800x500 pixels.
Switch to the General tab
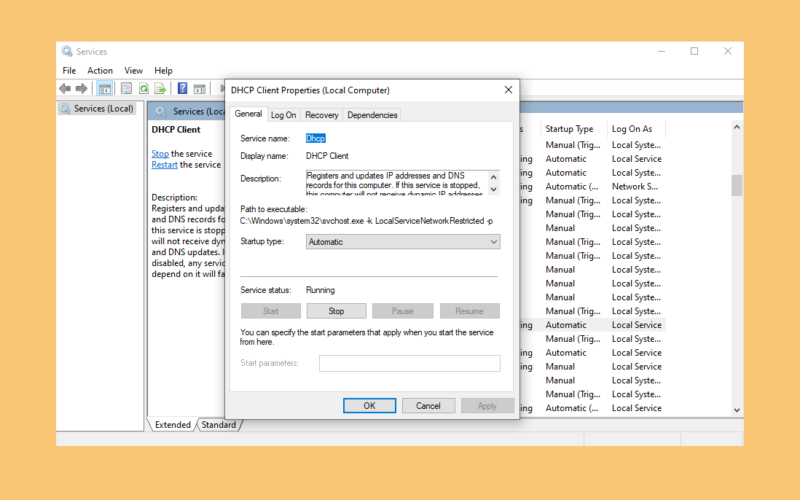[248, 114]
